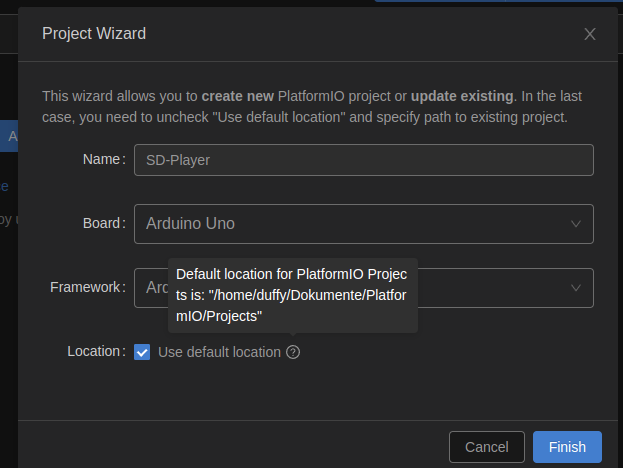
Task: Expand the Framework dropdown chevron
Action: tap(576, 288)
